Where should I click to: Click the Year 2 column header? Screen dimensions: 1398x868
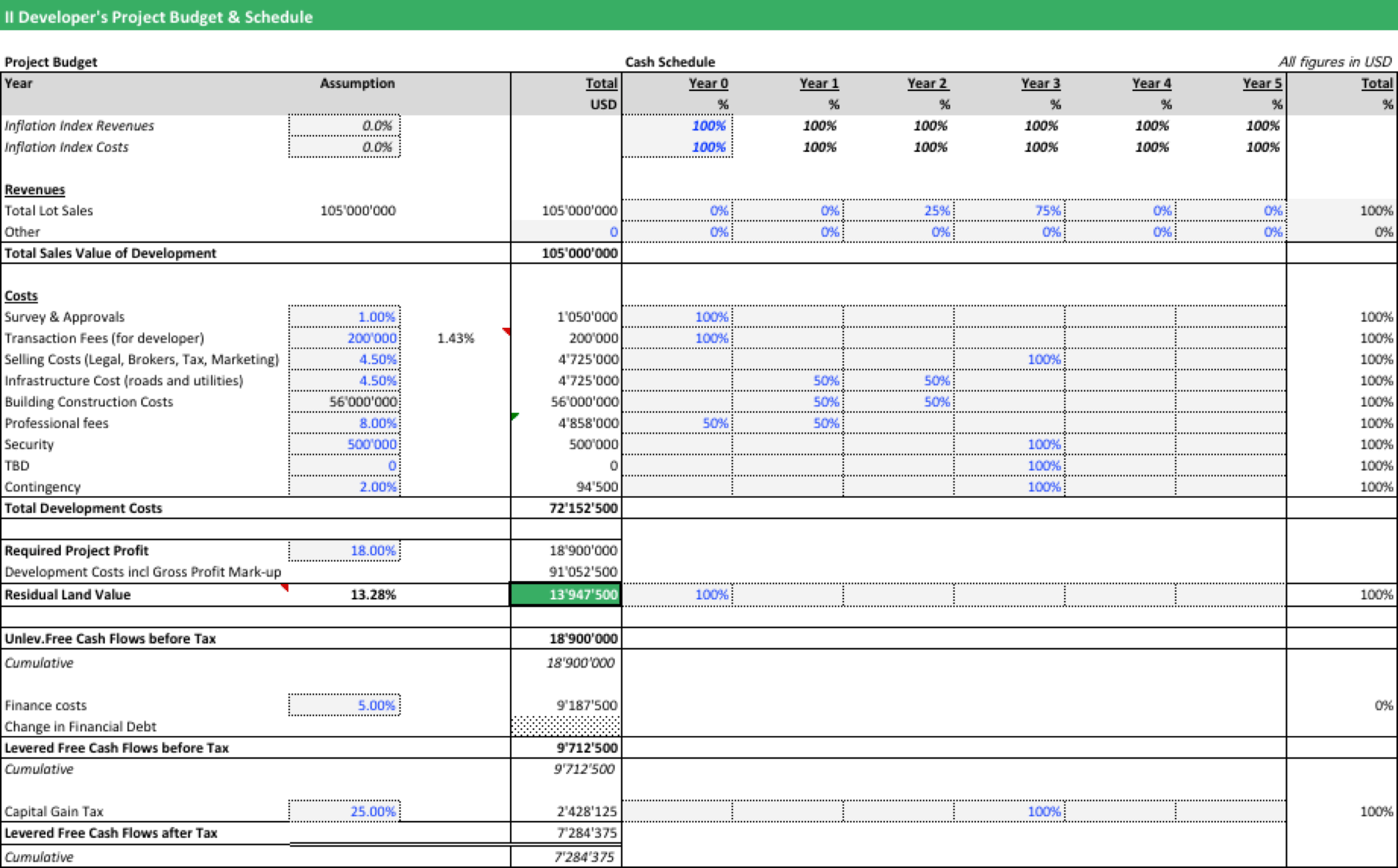coord(927,83)
